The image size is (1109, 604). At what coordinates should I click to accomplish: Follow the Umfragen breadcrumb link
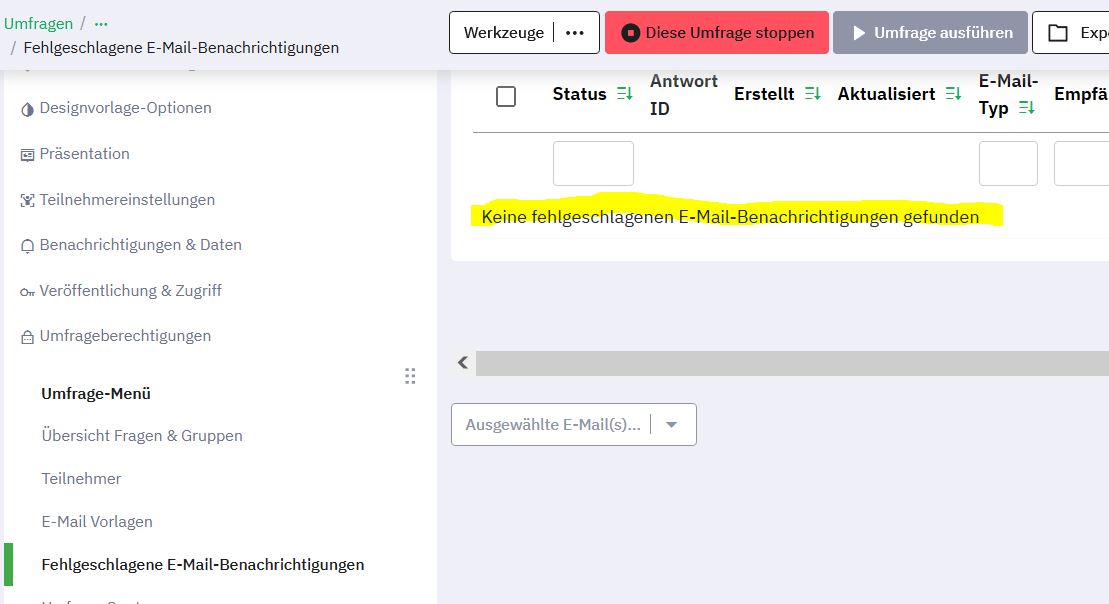tap(38, 23)
